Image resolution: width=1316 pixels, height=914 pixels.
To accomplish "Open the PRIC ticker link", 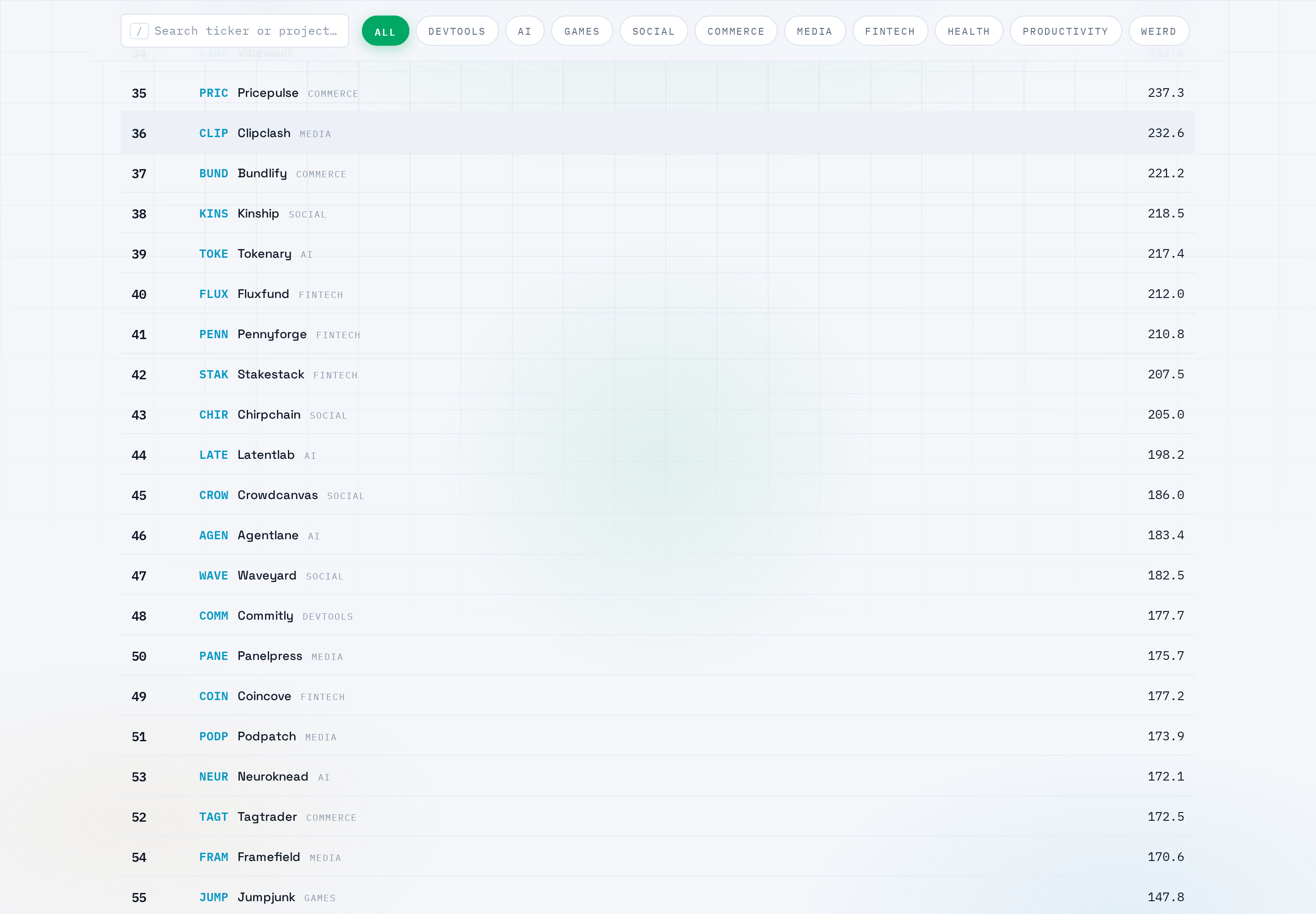I will pyautogui.click(x=213, y=93).
